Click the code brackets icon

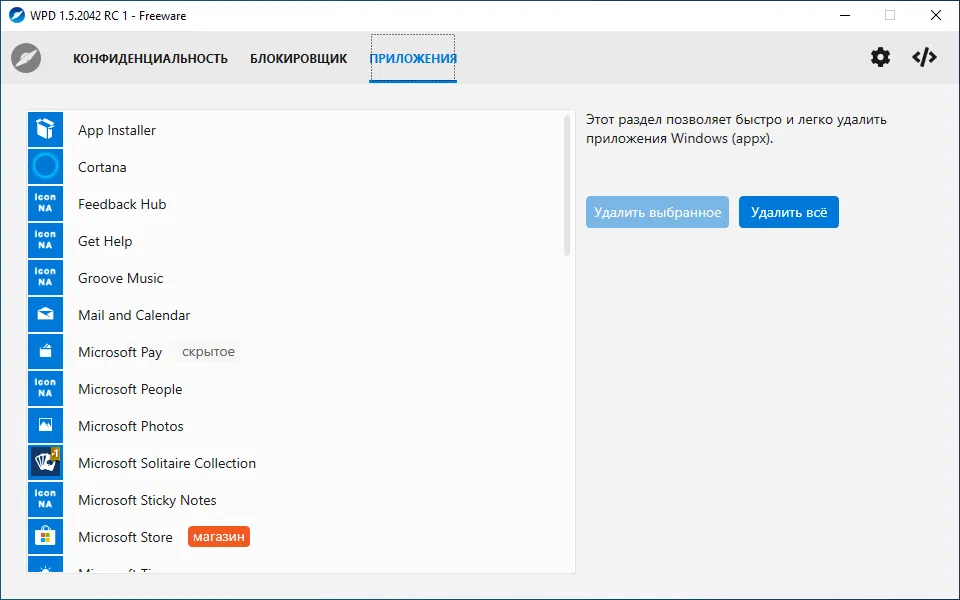coord(924,57)
